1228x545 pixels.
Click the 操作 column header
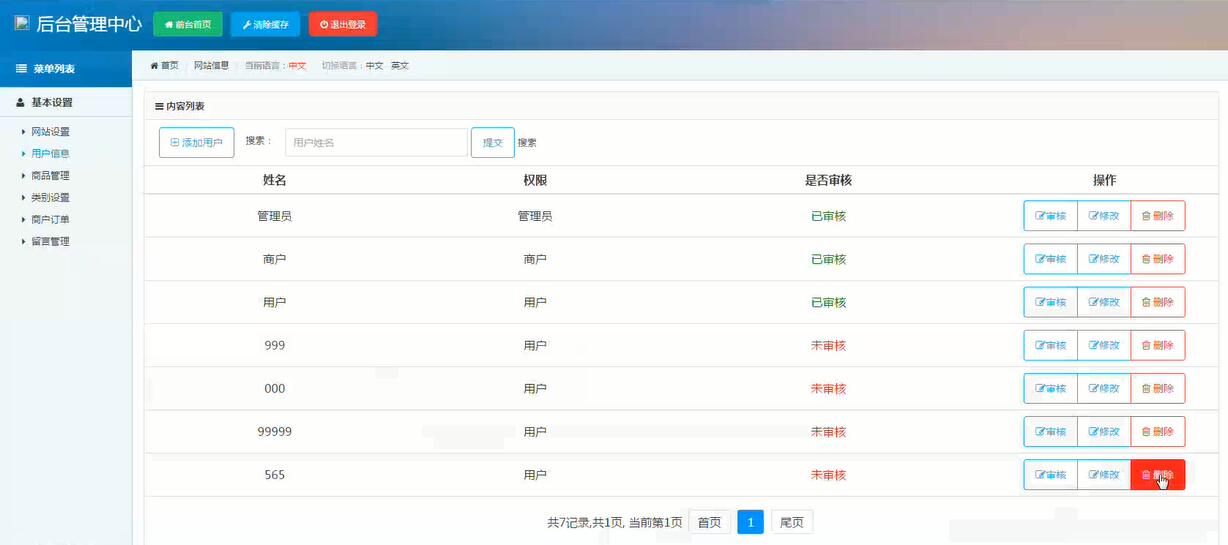click(x=1104, y=180)
